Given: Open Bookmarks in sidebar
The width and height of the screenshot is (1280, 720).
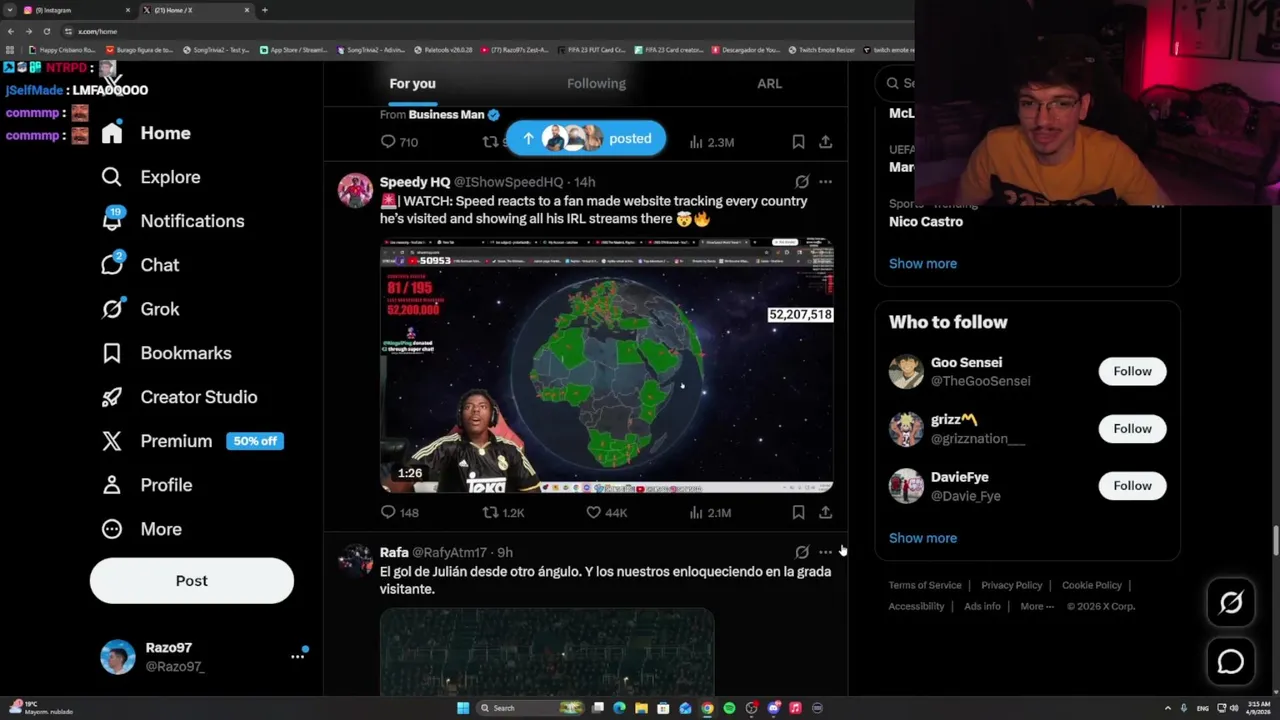Looking at the screenshot, I should (166, 353).
